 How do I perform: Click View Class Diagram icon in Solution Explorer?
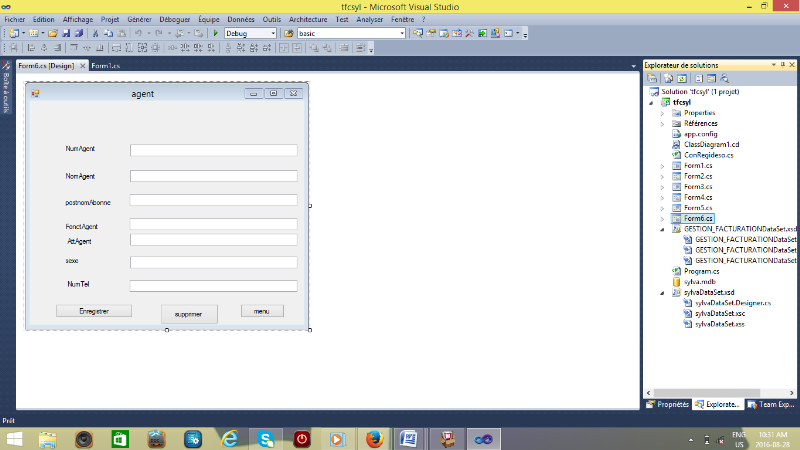tap(724, 79)
